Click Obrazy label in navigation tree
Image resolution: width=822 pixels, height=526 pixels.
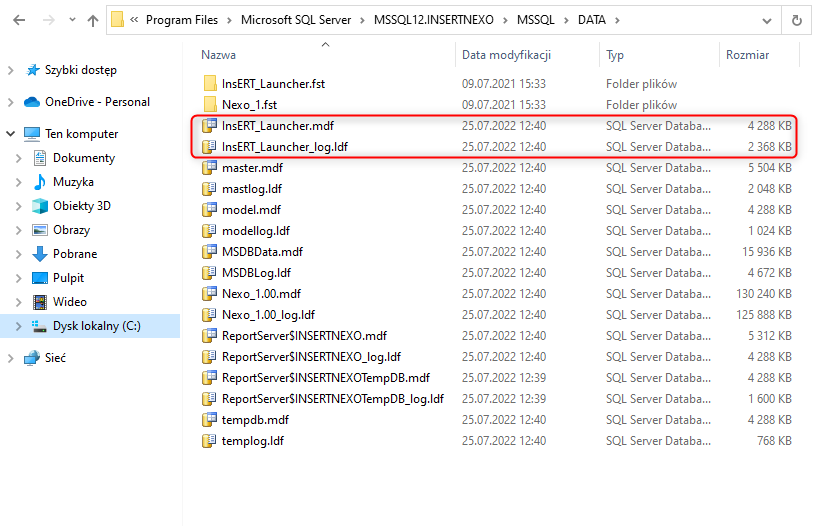click(x=71, y=230)
